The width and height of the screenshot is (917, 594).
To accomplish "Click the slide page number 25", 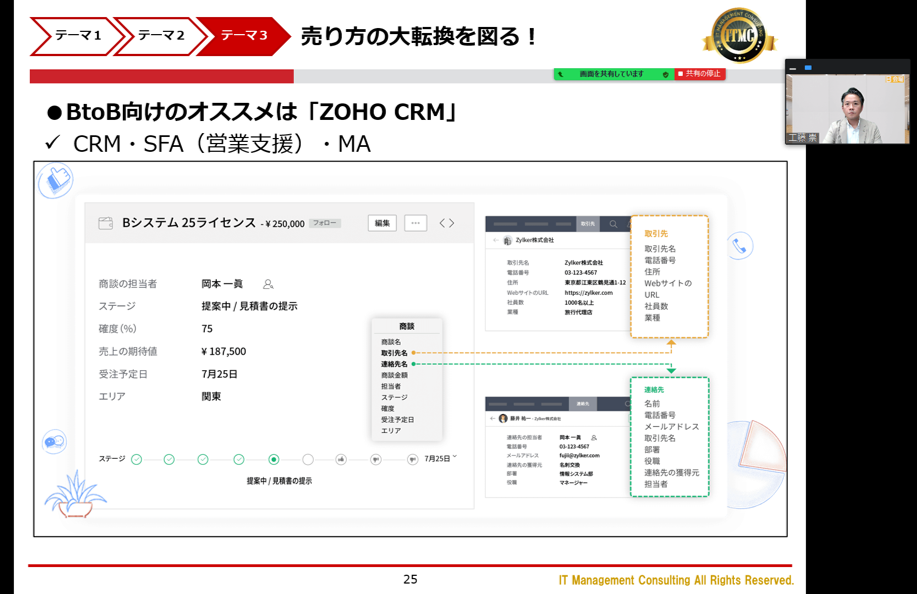I will 411,579.
